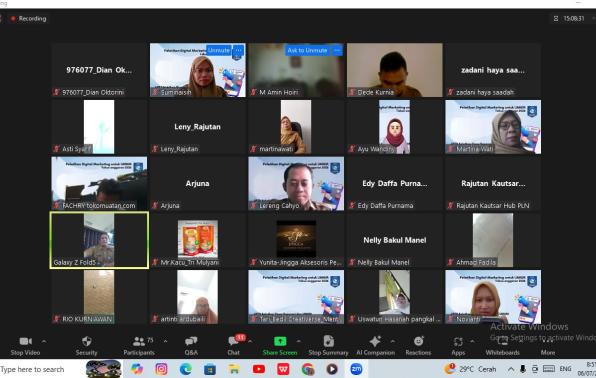
Task: Open the Reactions smiley icon
Action: 418,341
